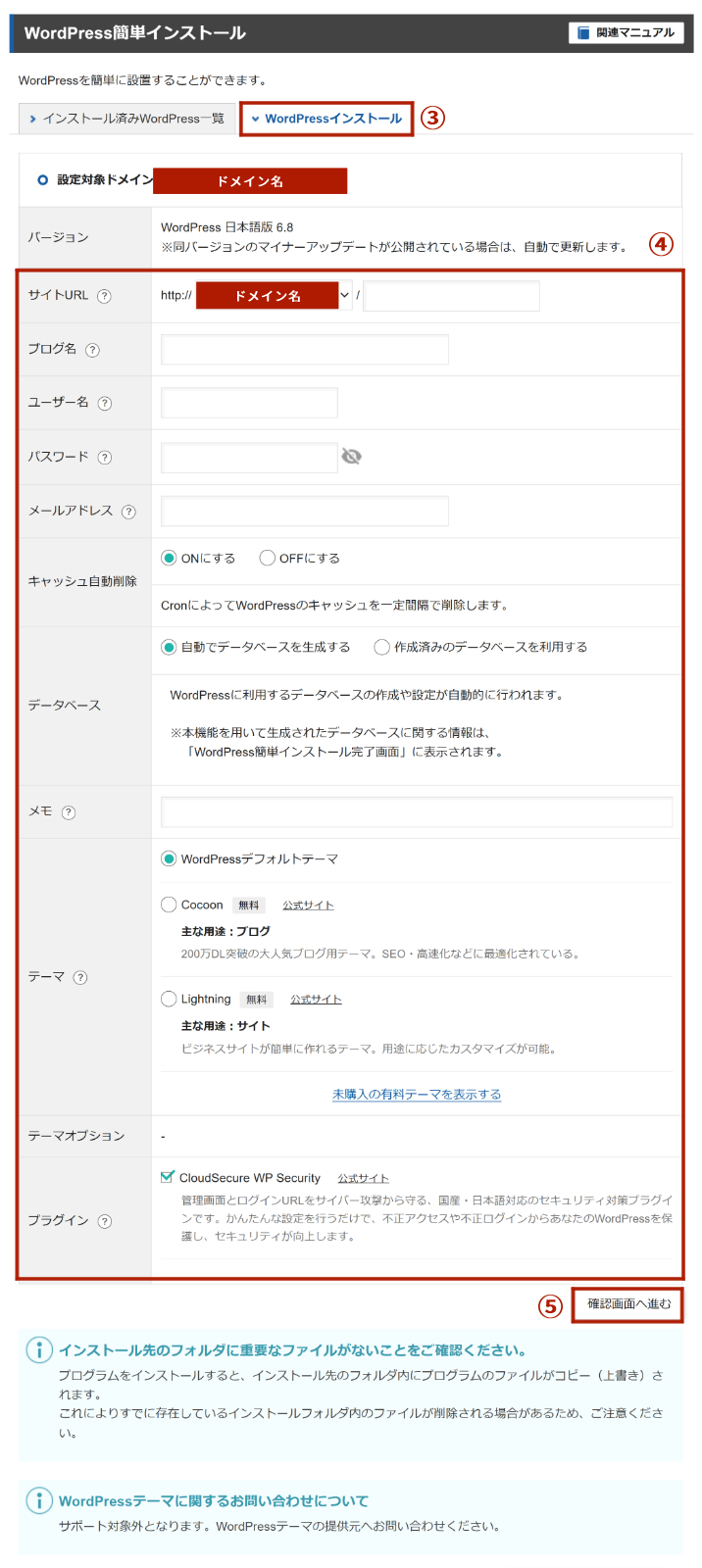The image size is (702, 1568).
Task: Open the WordPressインストール tab
Action: [326, 119]
